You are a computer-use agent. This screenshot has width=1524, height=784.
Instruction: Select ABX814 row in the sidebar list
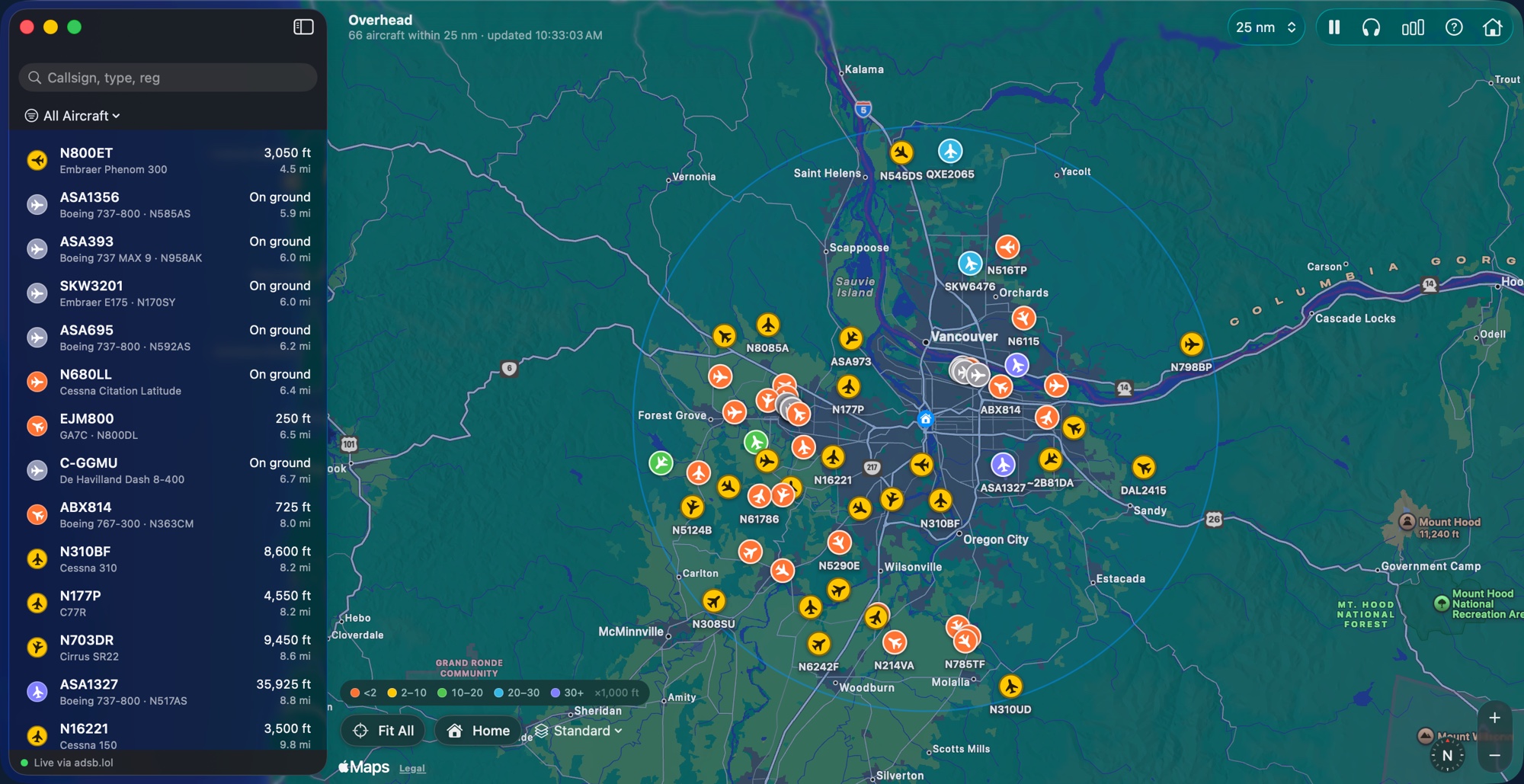pyautogui.click(x=168, y=514)
